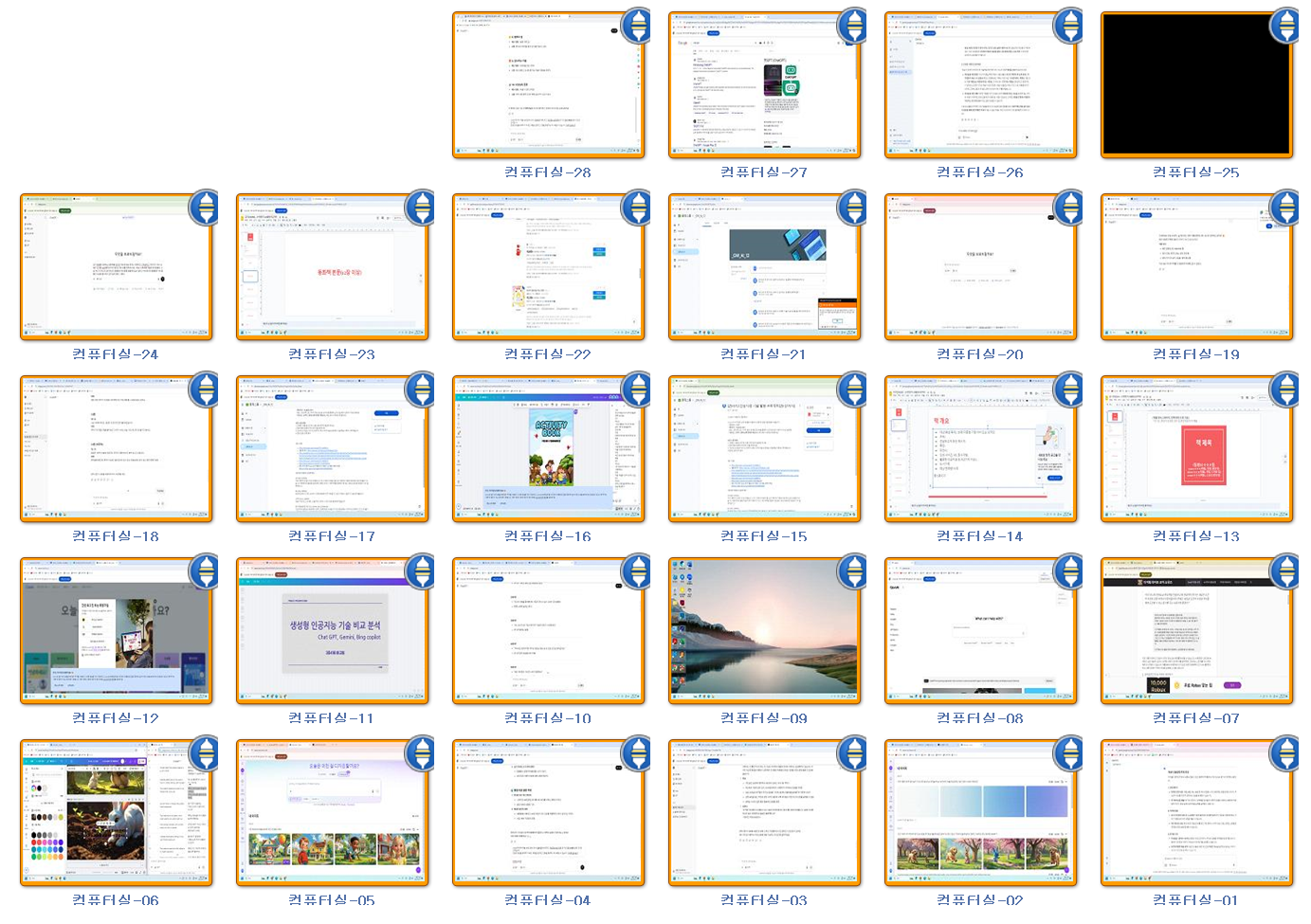Click the 컴퓨터실-03 name label
Screen dimensions: 1311x924
(x=763, y=900)
